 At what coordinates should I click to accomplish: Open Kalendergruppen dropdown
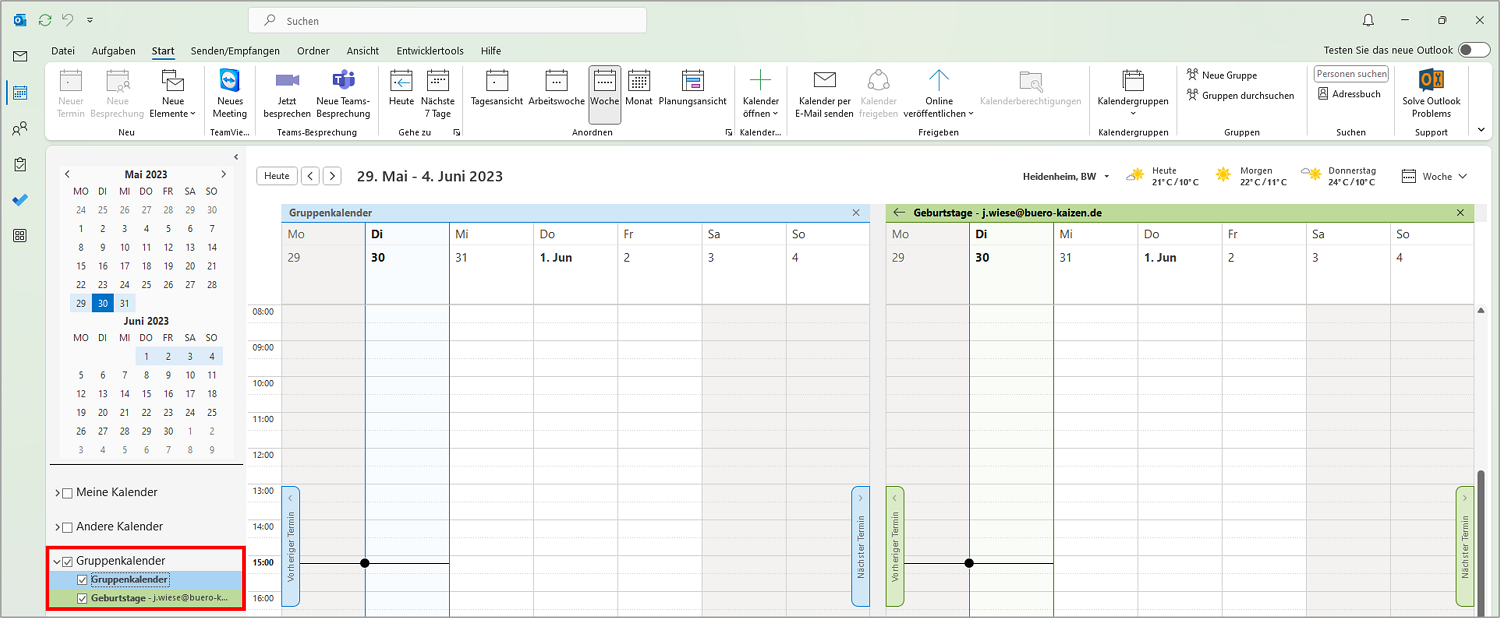[x=1132, y=94]
